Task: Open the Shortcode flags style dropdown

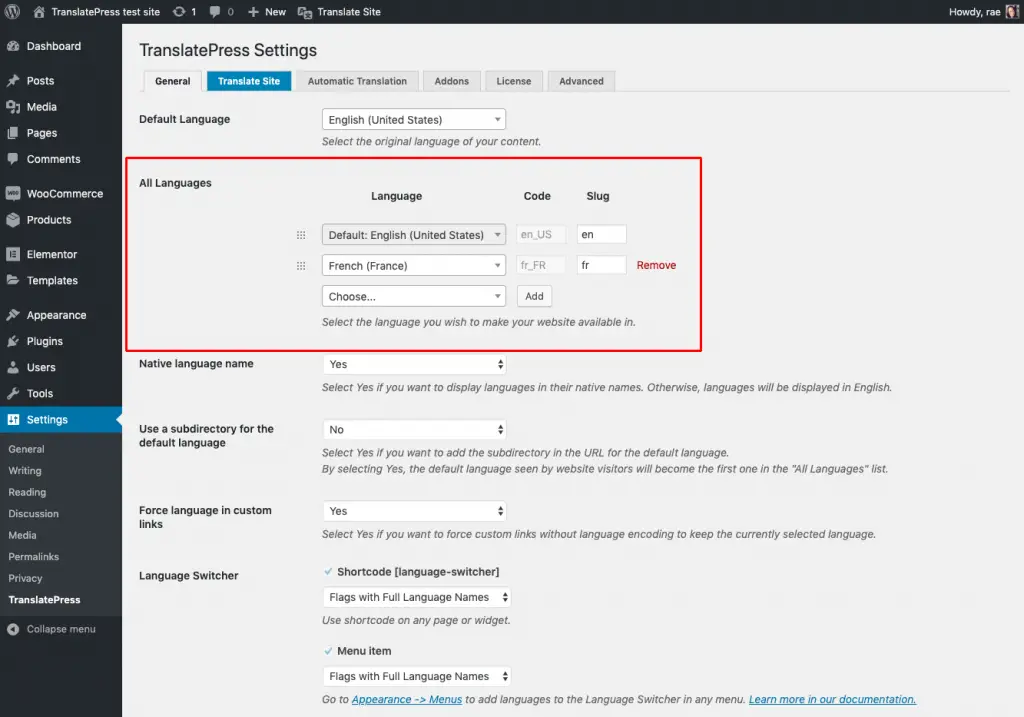Action: (417, 598)
